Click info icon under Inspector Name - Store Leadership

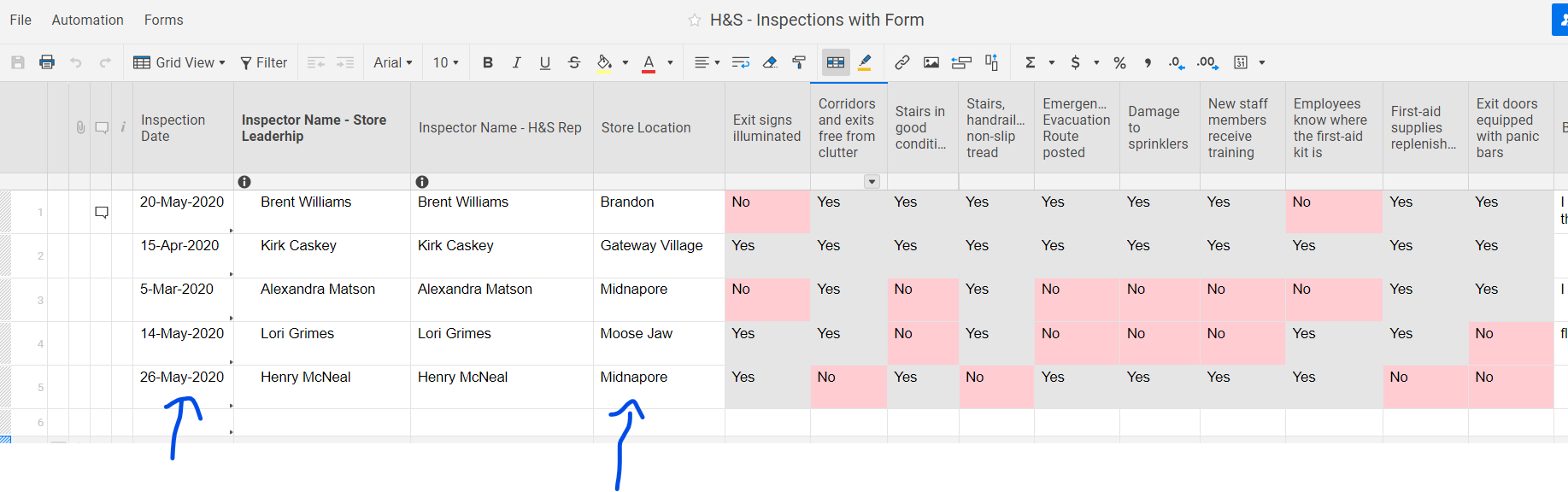pyautogui.click(x=244, y=182)
